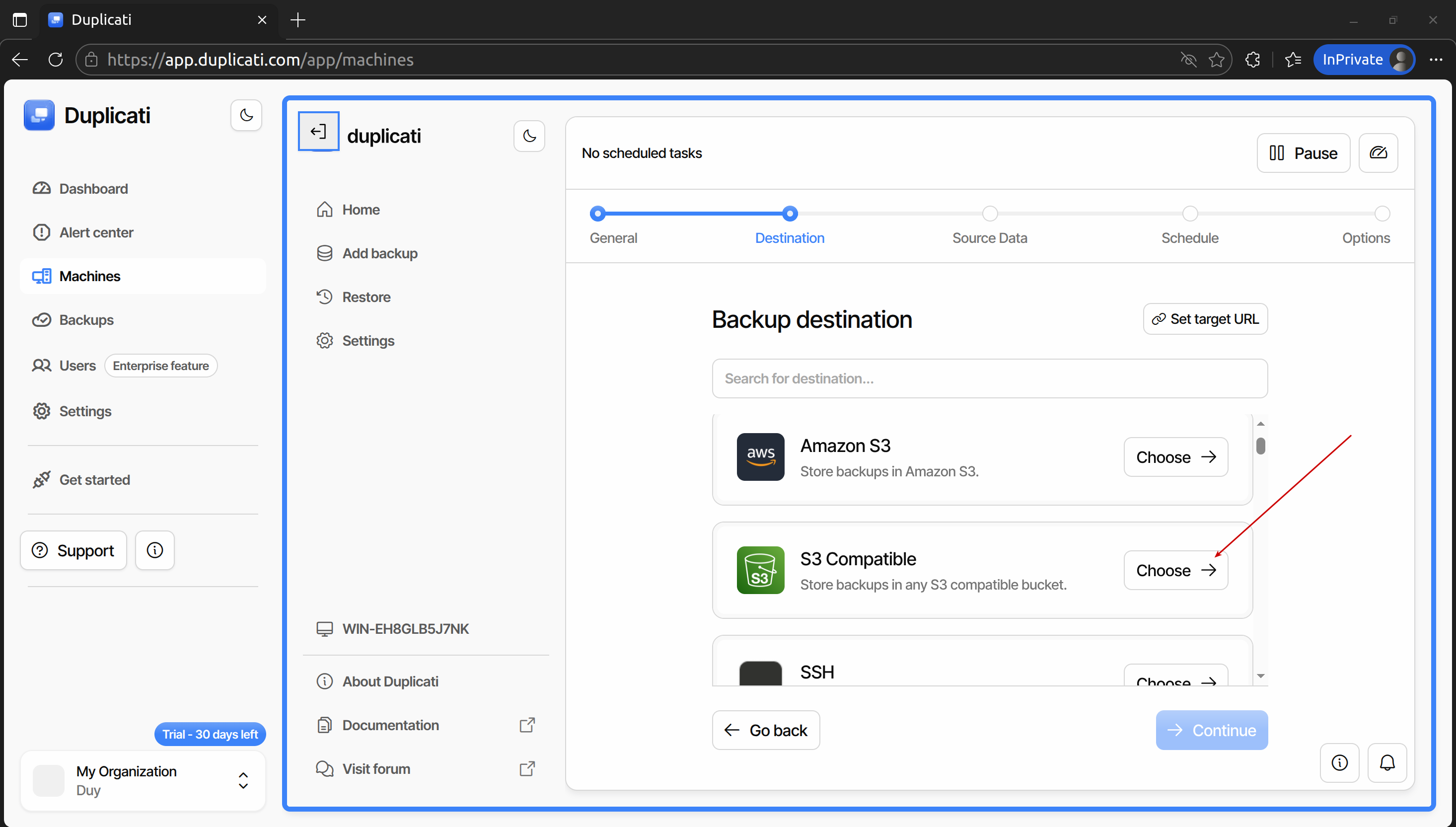Toggle dark mode in the outer Duplicati sidebar
The image size is (1456, 827).
246,115
